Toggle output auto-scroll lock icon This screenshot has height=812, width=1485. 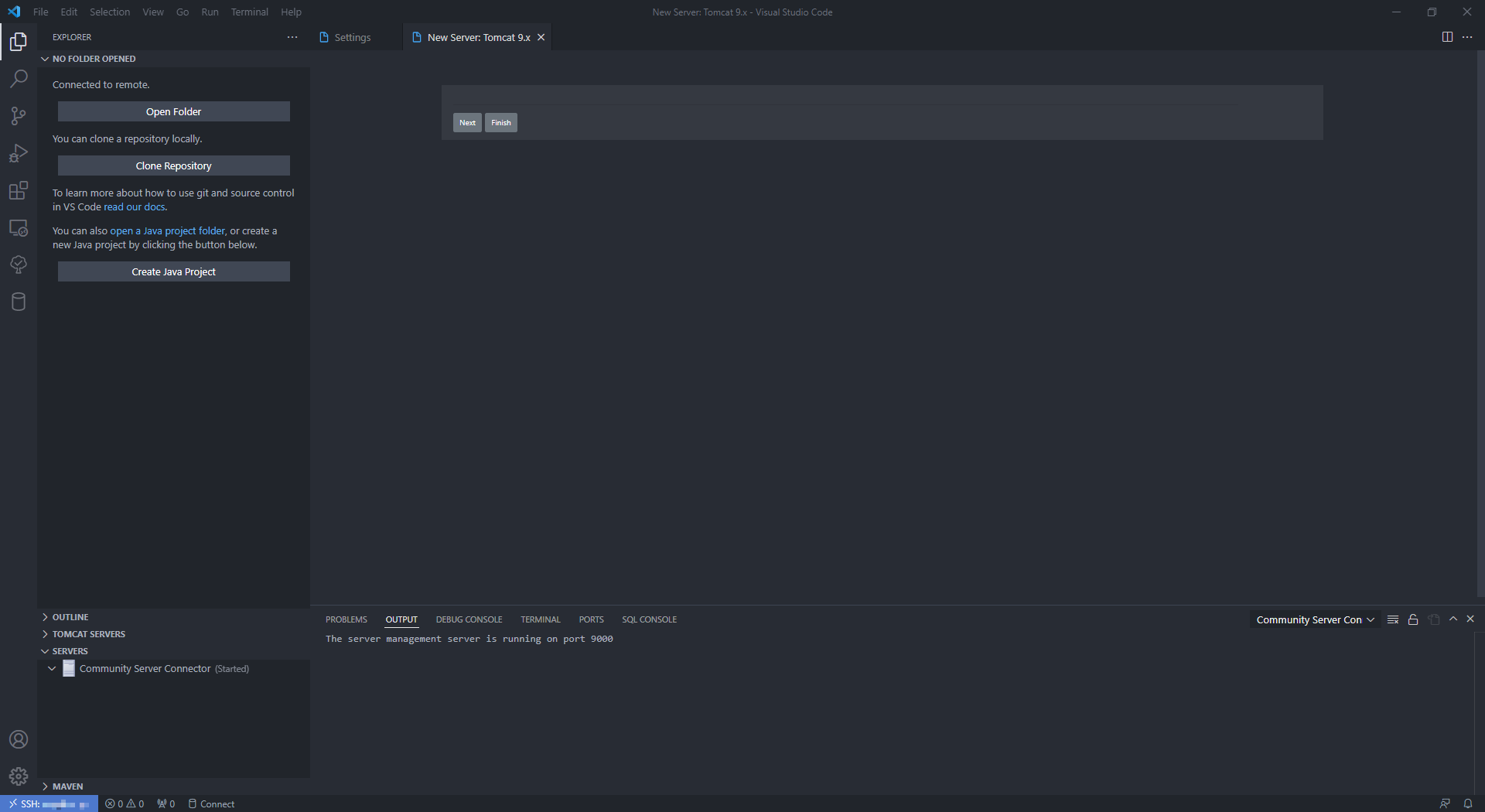point(1413,619)
